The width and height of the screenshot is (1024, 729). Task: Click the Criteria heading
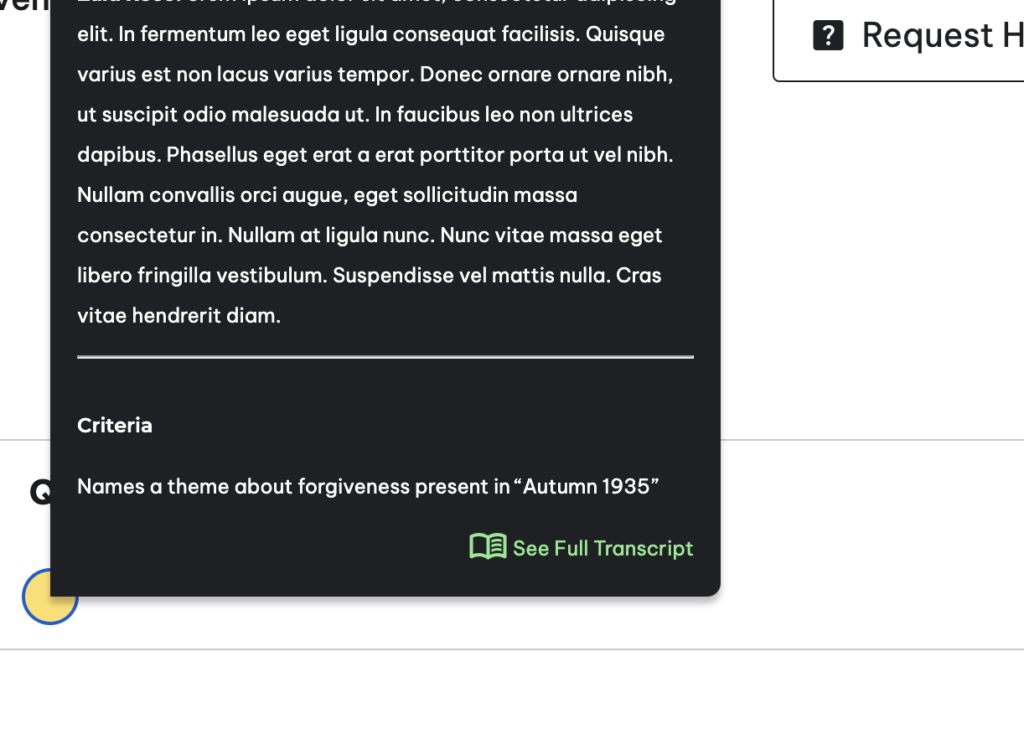point(114,425)
